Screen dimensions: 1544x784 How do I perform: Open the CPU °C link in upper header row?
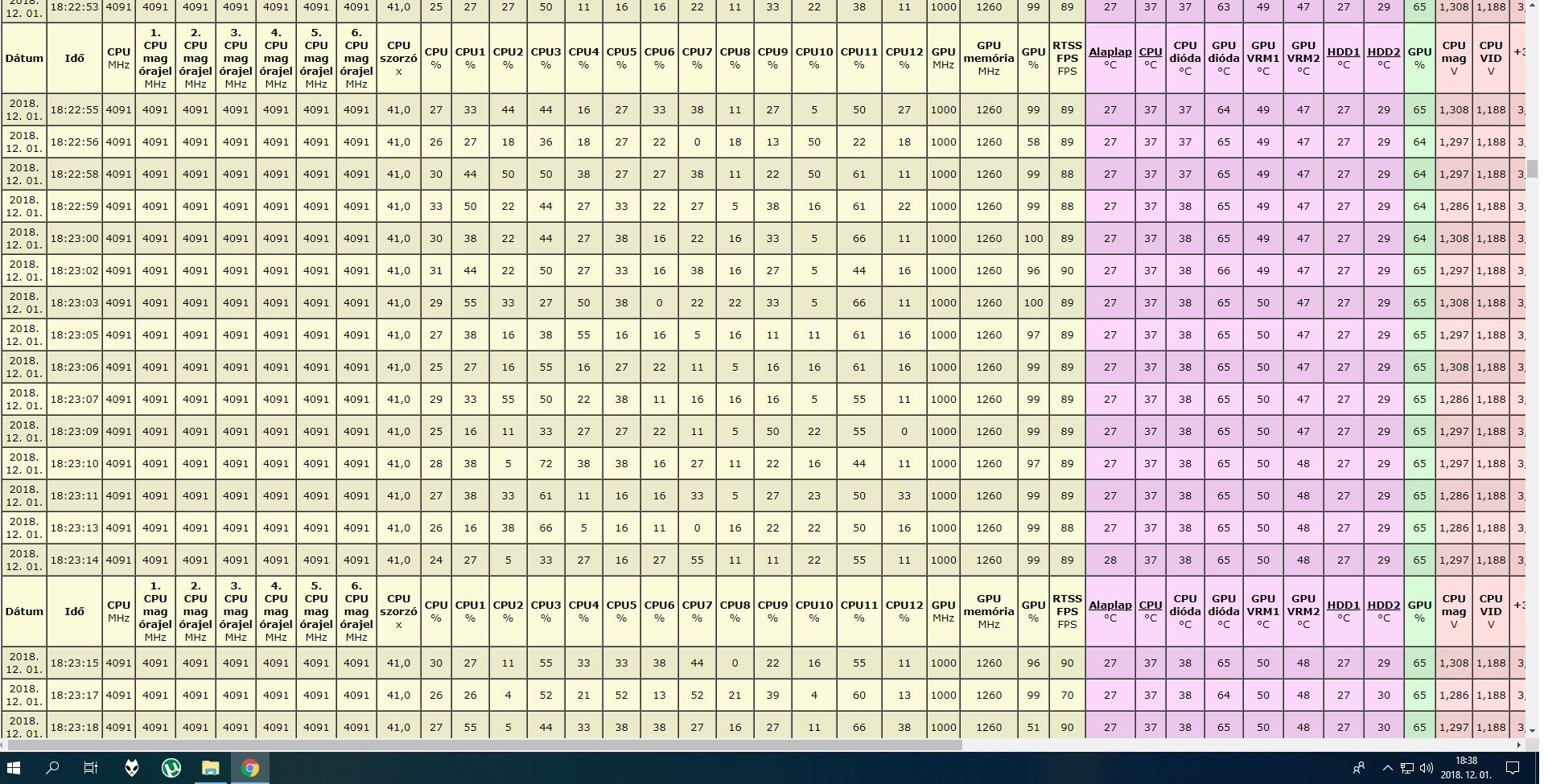tap(1151, 51)
